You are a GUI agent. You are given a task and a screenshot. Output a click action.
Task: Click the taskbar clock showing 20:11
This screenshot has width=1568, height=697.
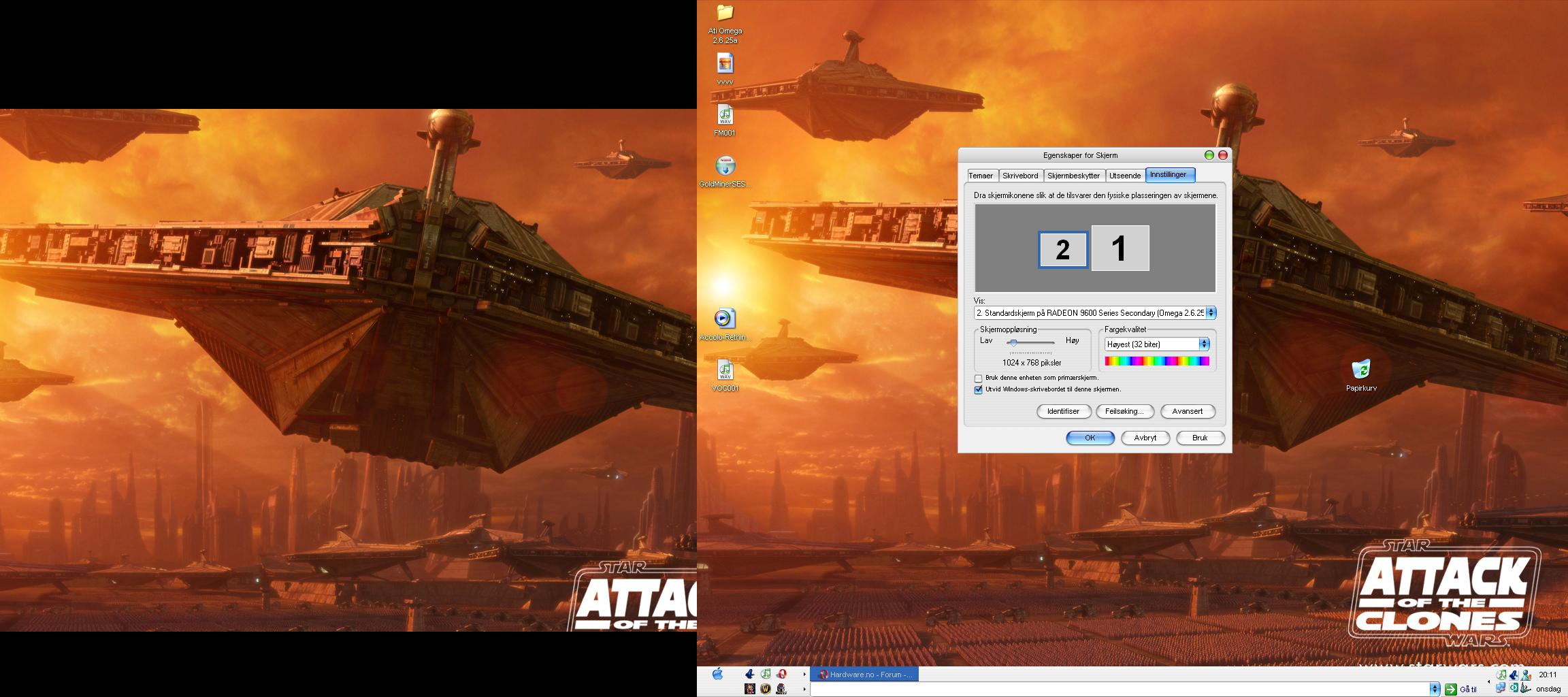click(1548, 675)
